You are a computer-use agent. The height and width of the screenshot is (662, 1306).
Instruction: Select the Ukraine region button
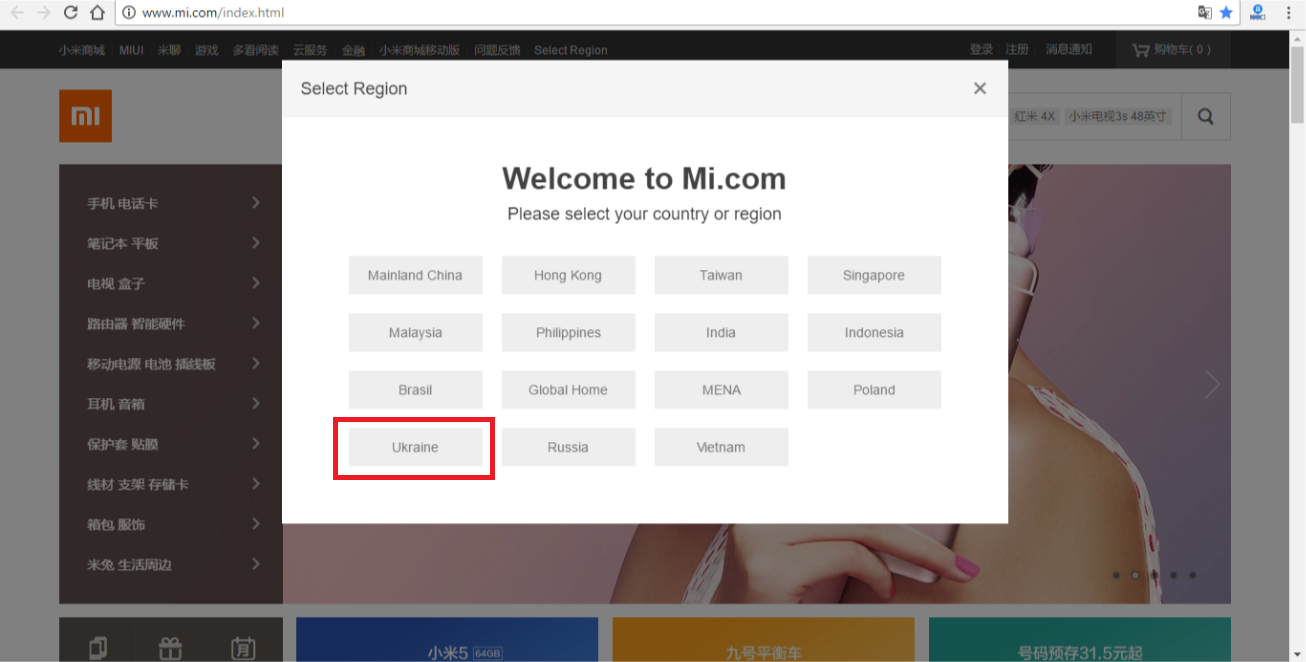pyautogui.click(x=415, y=447)
